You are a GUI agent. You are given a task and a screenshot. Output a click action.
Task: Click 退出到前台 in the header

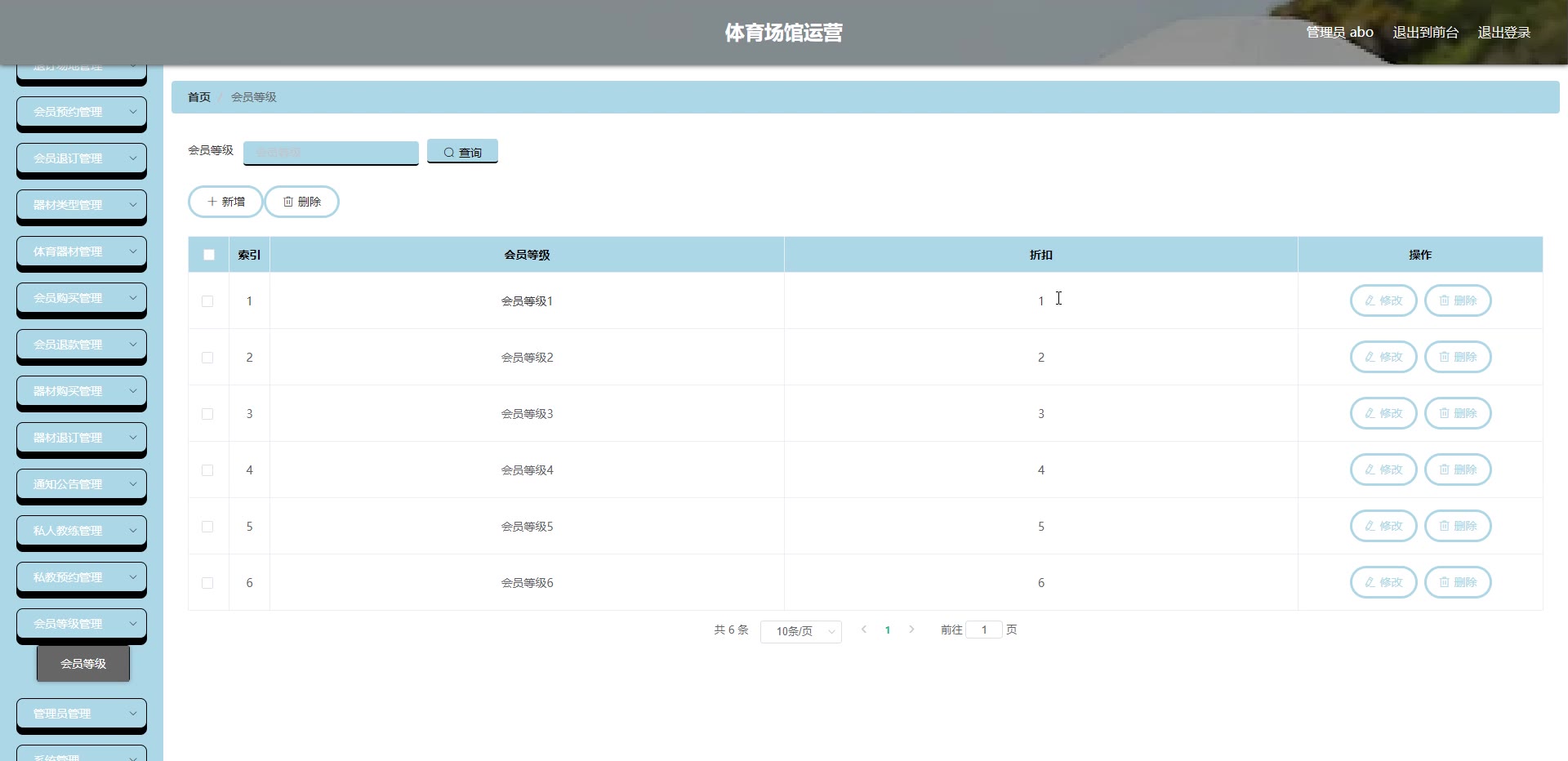[x=1425, y=33]
